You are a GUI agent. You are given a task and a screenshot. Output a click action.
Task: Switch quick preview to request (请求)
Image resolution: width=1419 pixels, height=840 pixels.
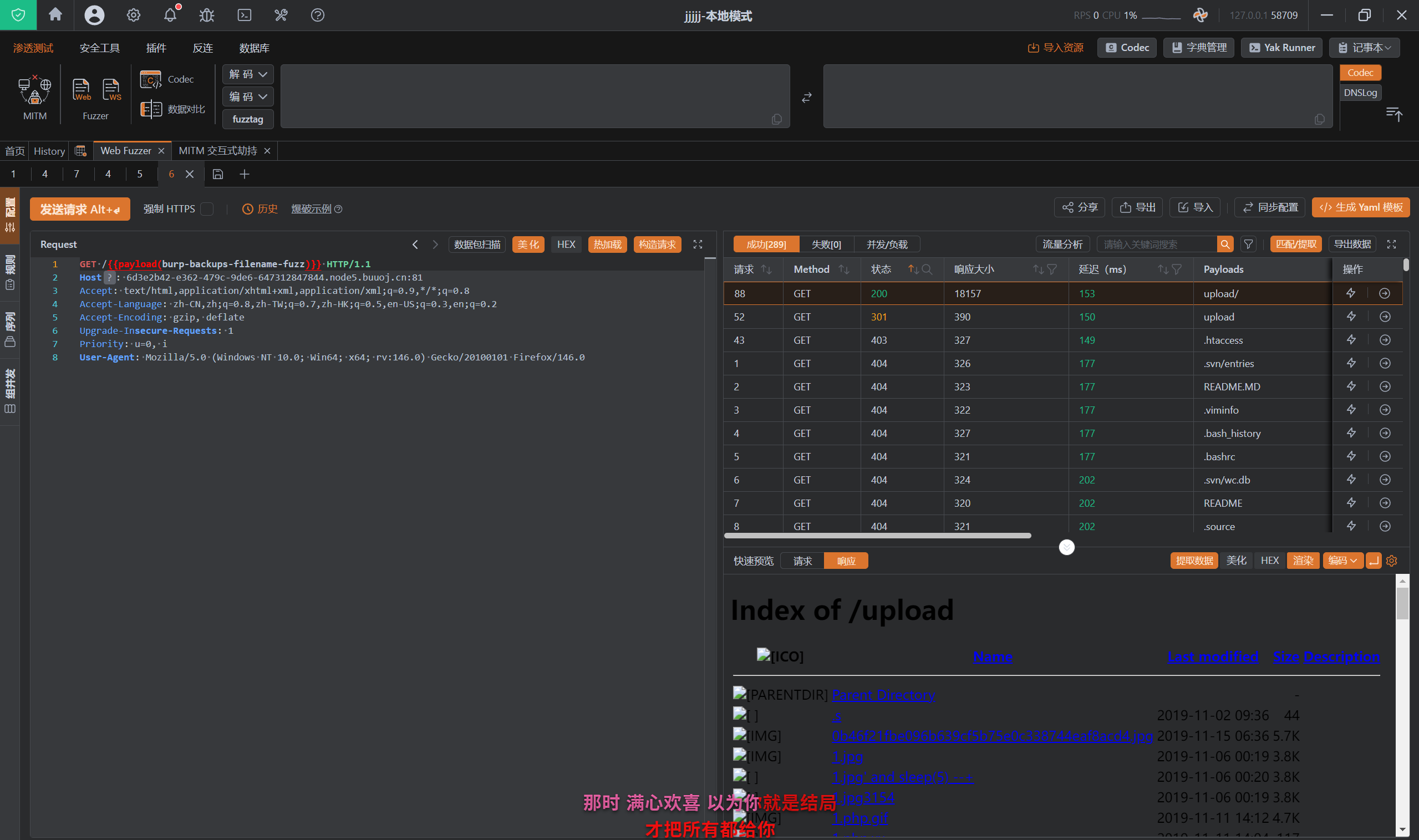801,561
